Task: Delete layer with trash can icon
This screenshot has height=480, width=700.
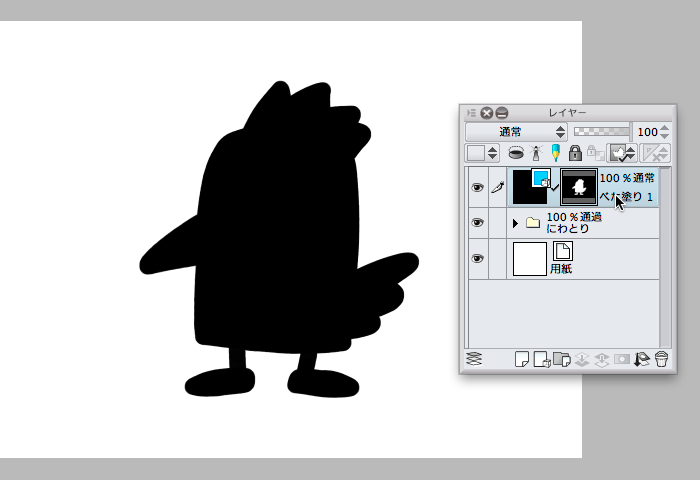Action: click(x=662, y=359)
